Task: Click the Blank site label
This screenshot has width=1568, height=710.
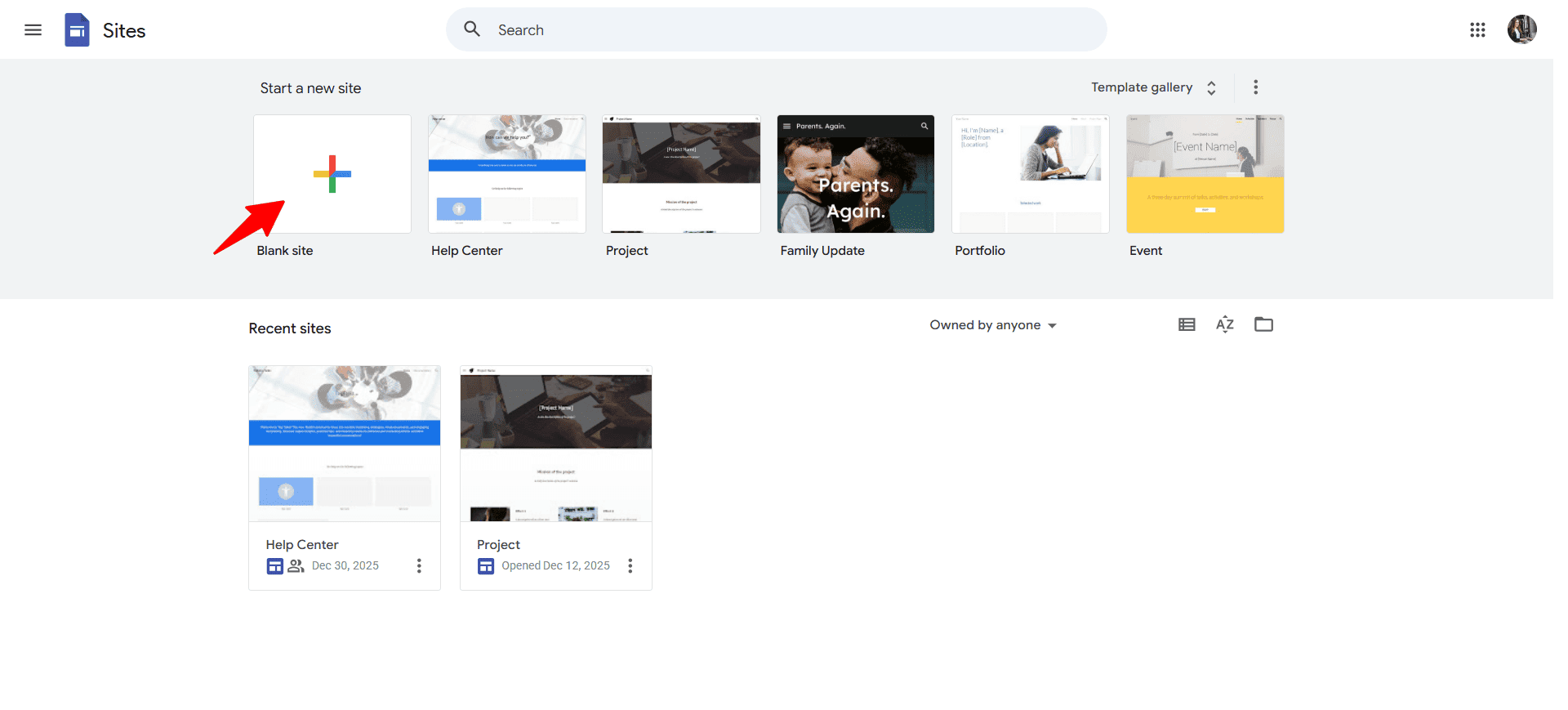Action: click(285, 251)
